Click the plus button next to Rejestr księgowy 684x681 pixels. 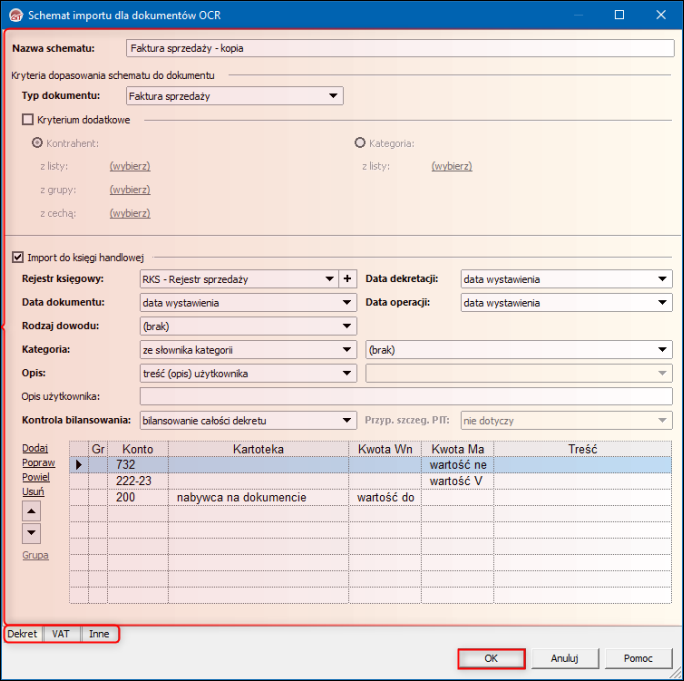pos(347,279)
